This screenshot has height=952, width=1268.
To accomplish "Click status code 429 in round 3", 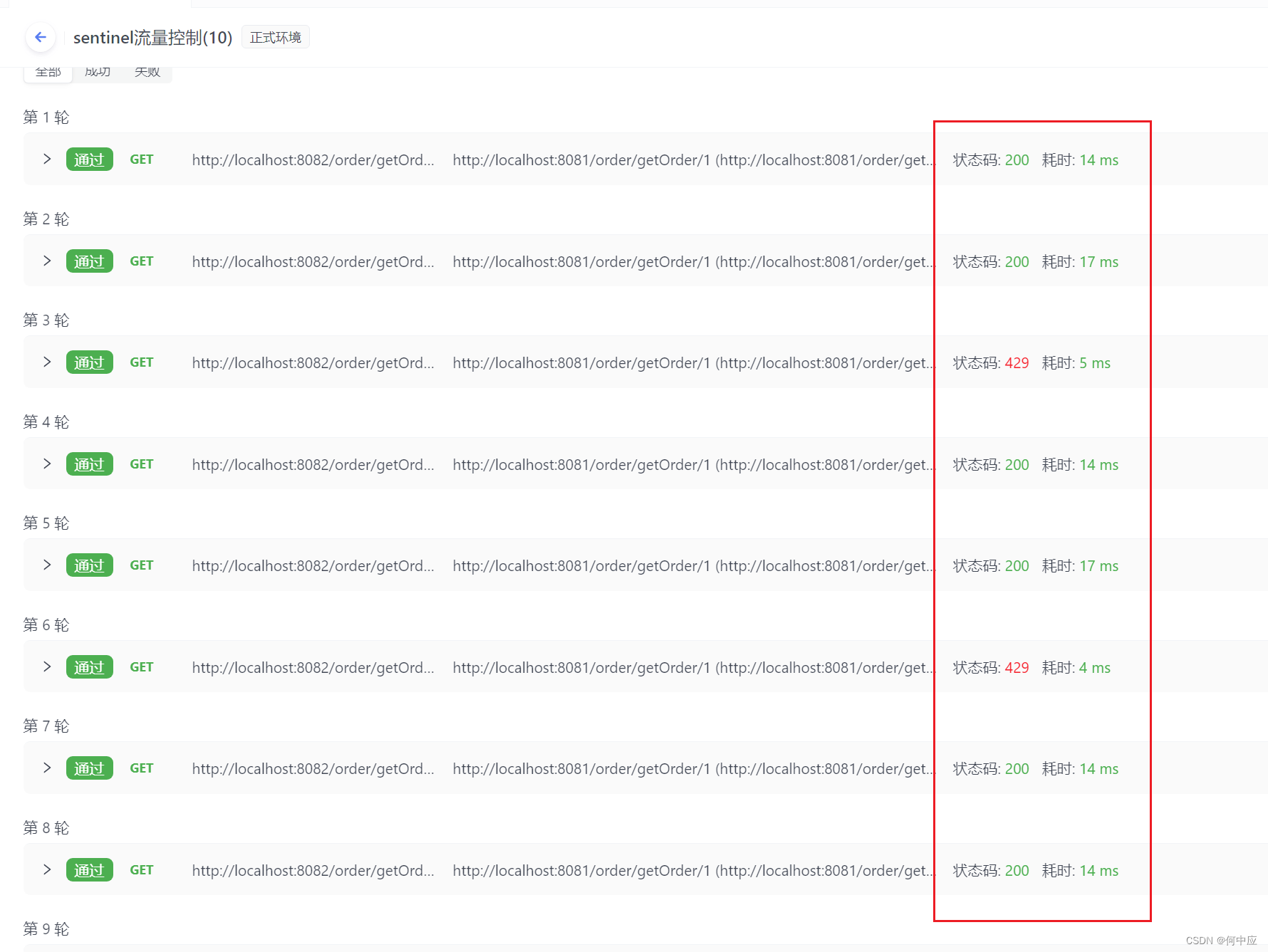I will coord(1017,363).
